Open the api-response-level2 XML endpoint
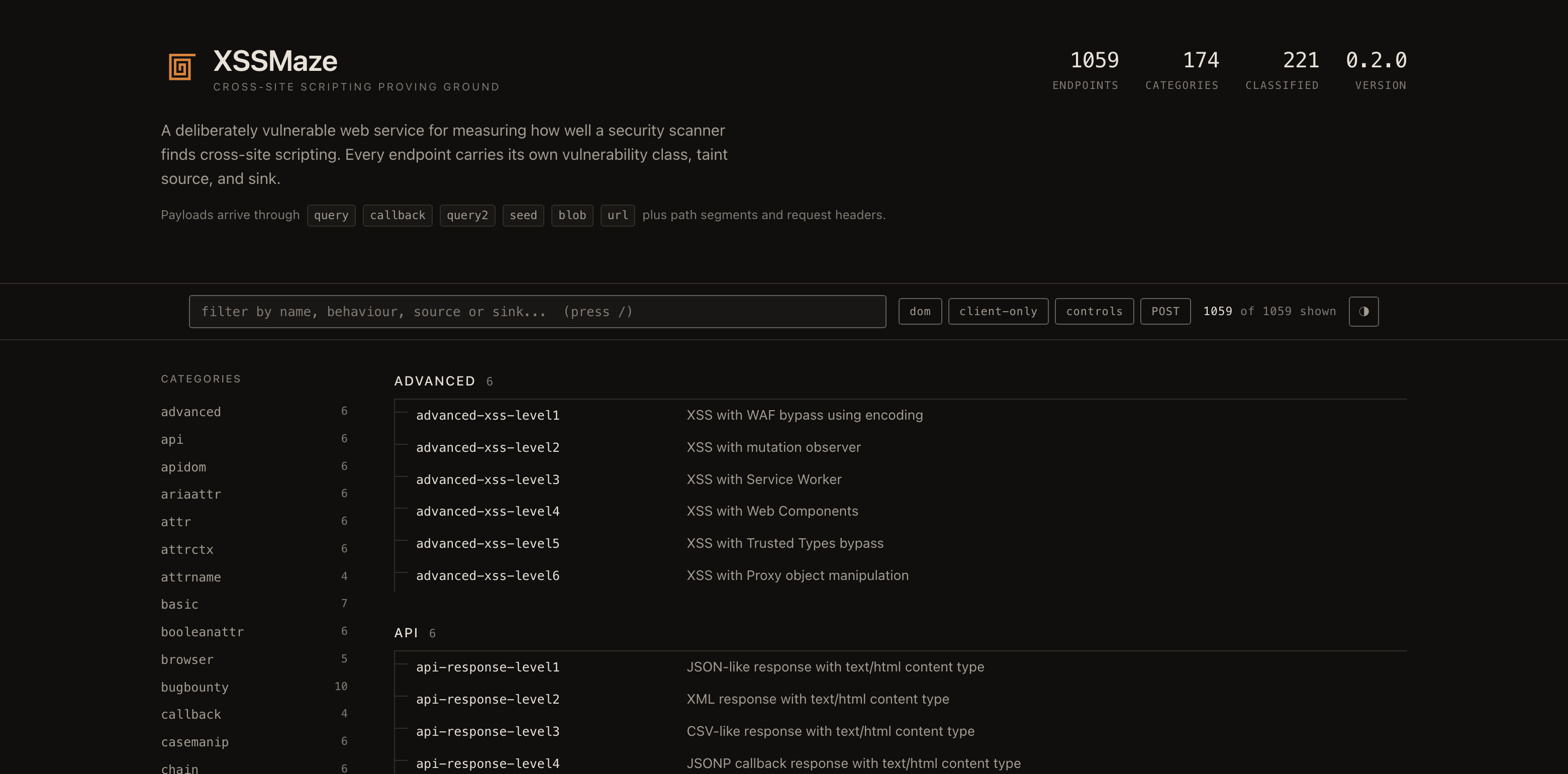 (900, 699)
